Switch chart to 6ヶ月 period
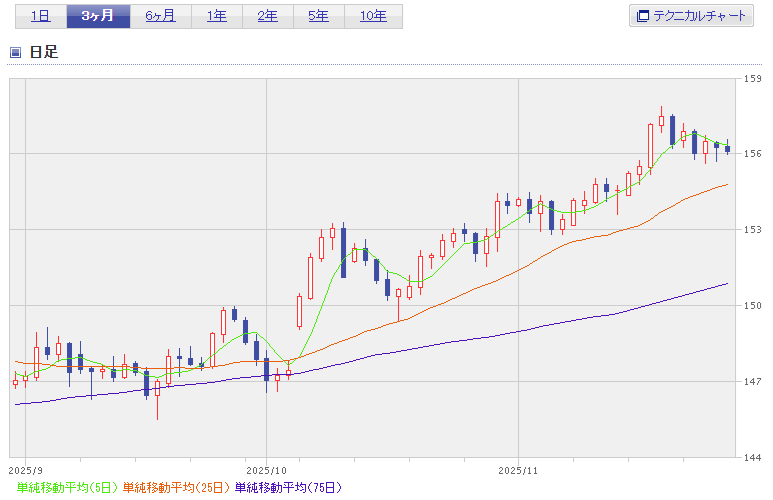This screenshot has width=773, height=500. [x=161, y=16]
